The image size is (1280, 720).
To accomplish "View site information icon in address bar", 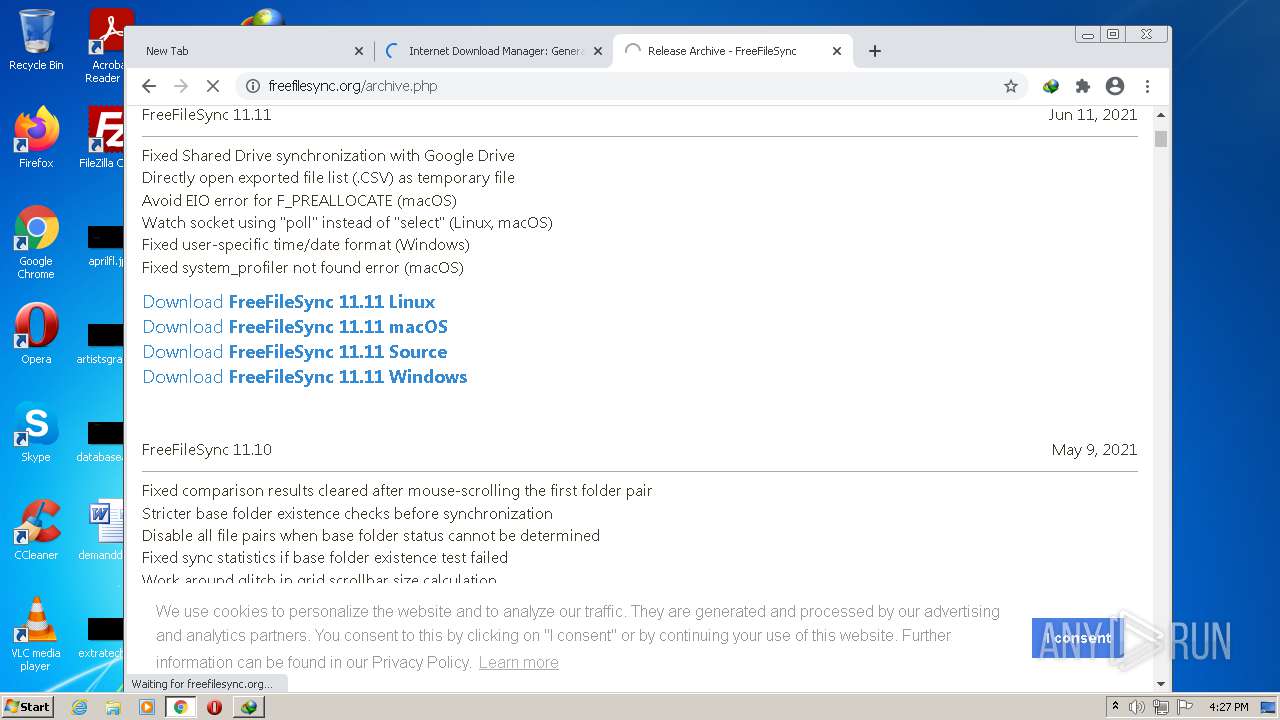I will 253,86.
